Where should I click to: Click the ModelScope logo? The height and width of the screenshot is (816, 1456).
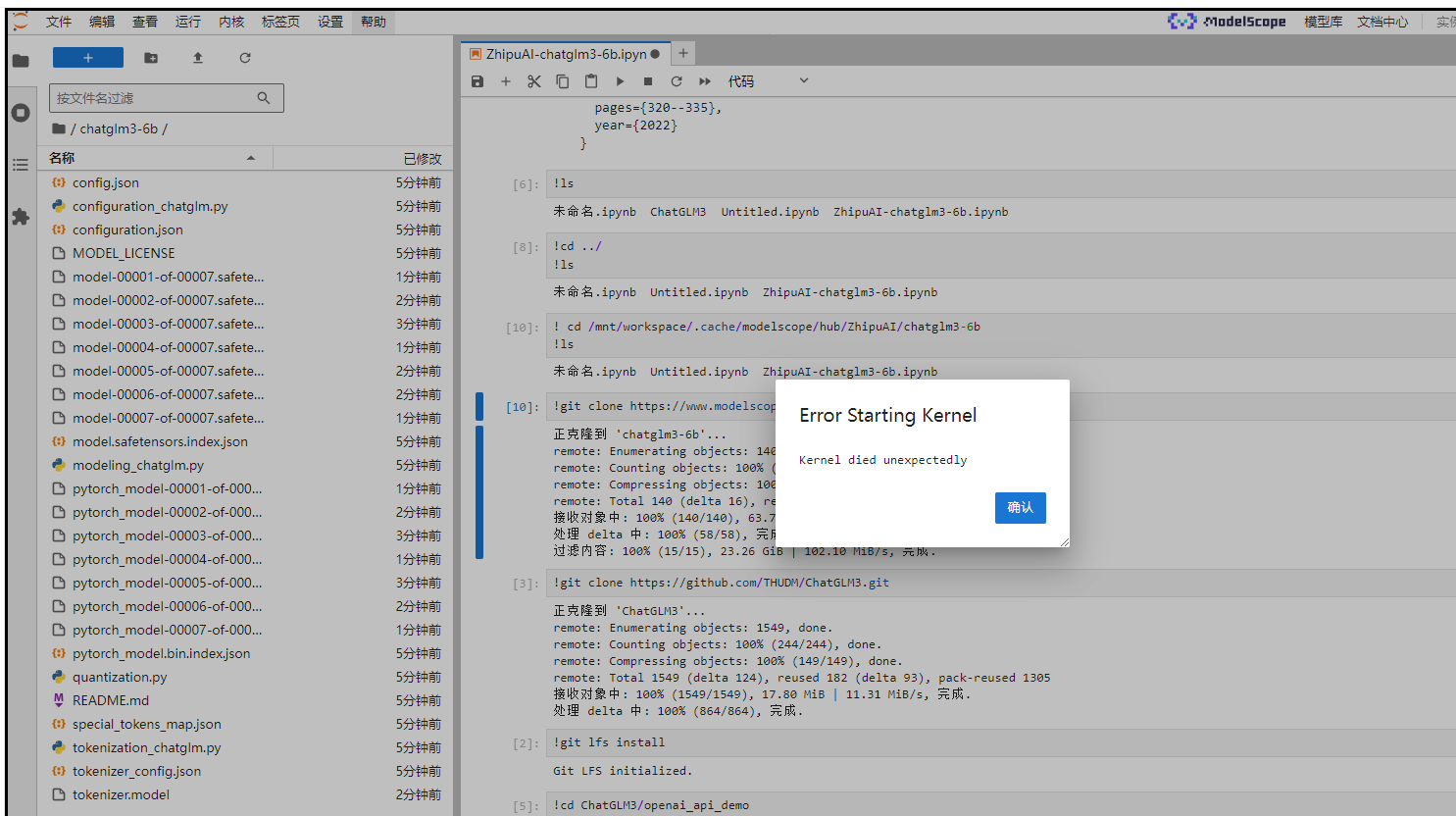(1227, 22)
